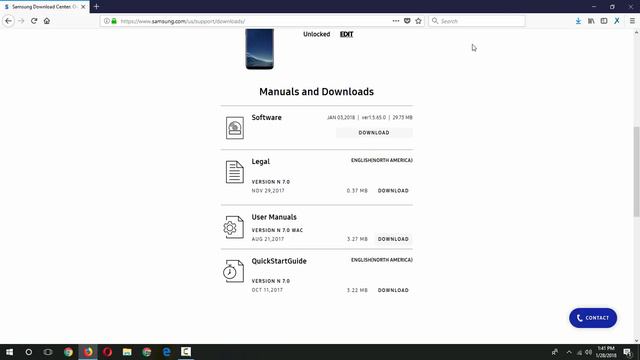640x360 pixels.
Task: Switch to Firefox in the taskbar
Action: (x=88, y=352)
